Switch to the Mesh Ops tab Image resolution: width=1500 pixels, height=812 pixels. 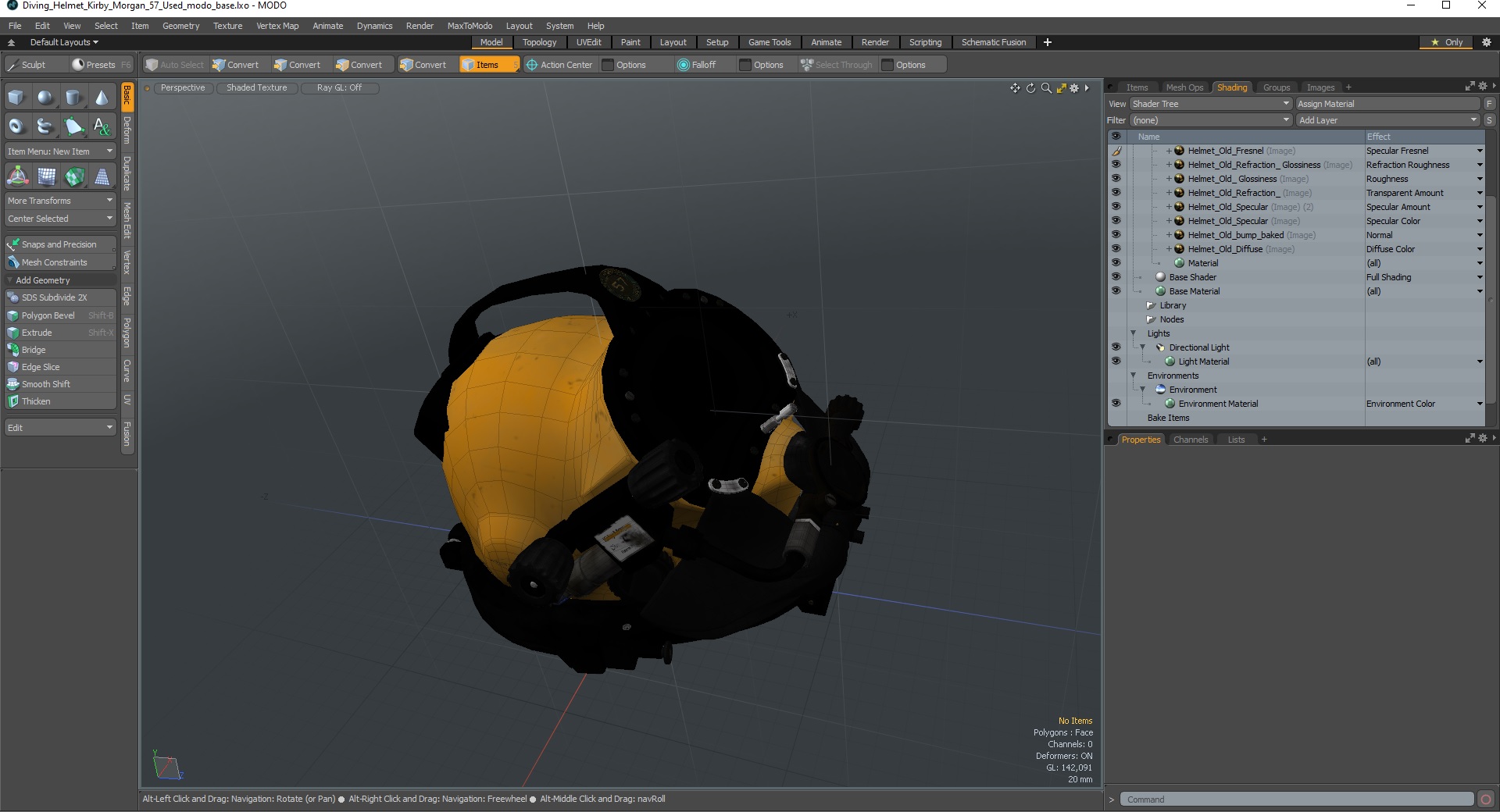pyautogui.click(x=1184, y=87)
